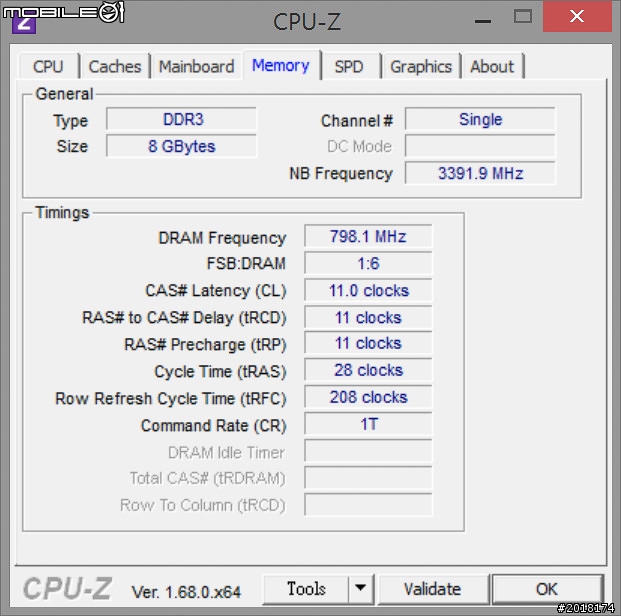Click the empty DRAM Idle Timer field
Viewport: 621px width, 616px height.
point(368,451)
